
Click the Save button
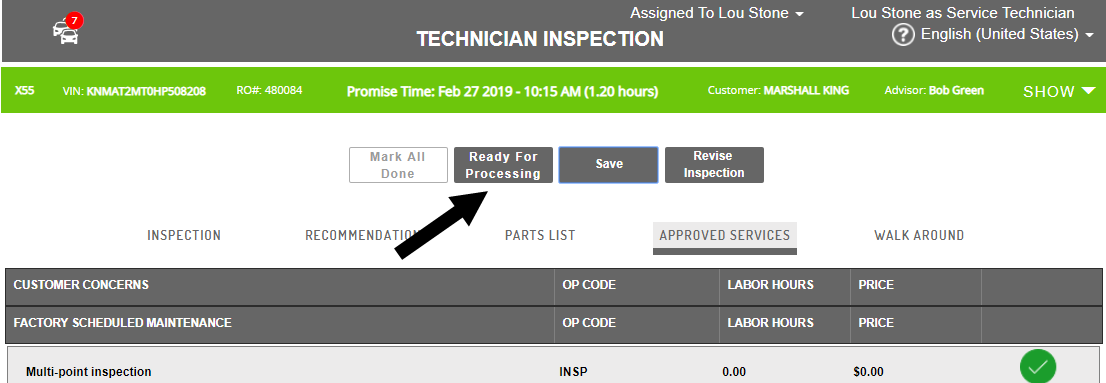(x=609, y=164)
